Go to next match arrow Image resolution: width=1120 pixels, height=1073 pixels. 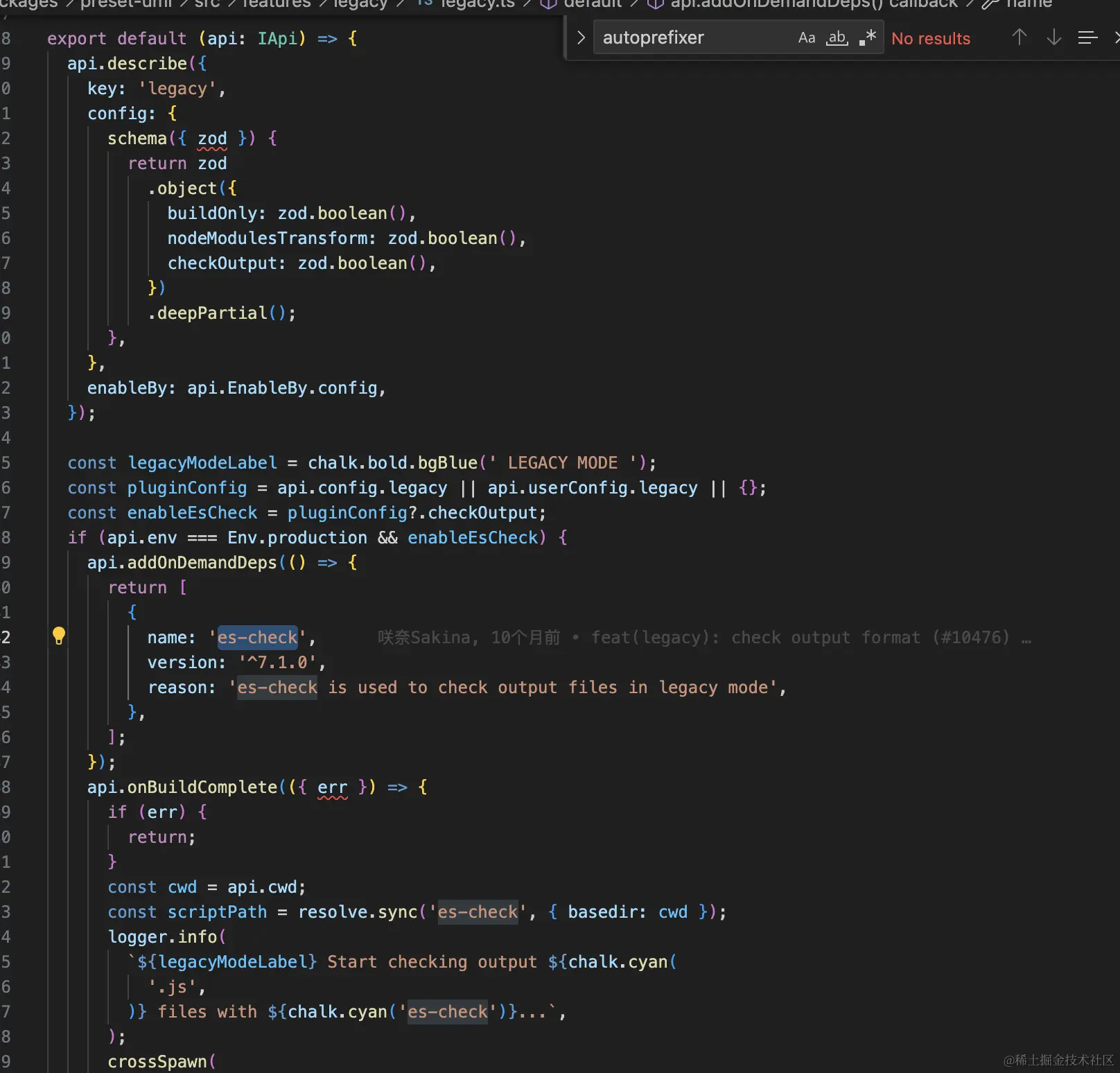point(1053,37)
